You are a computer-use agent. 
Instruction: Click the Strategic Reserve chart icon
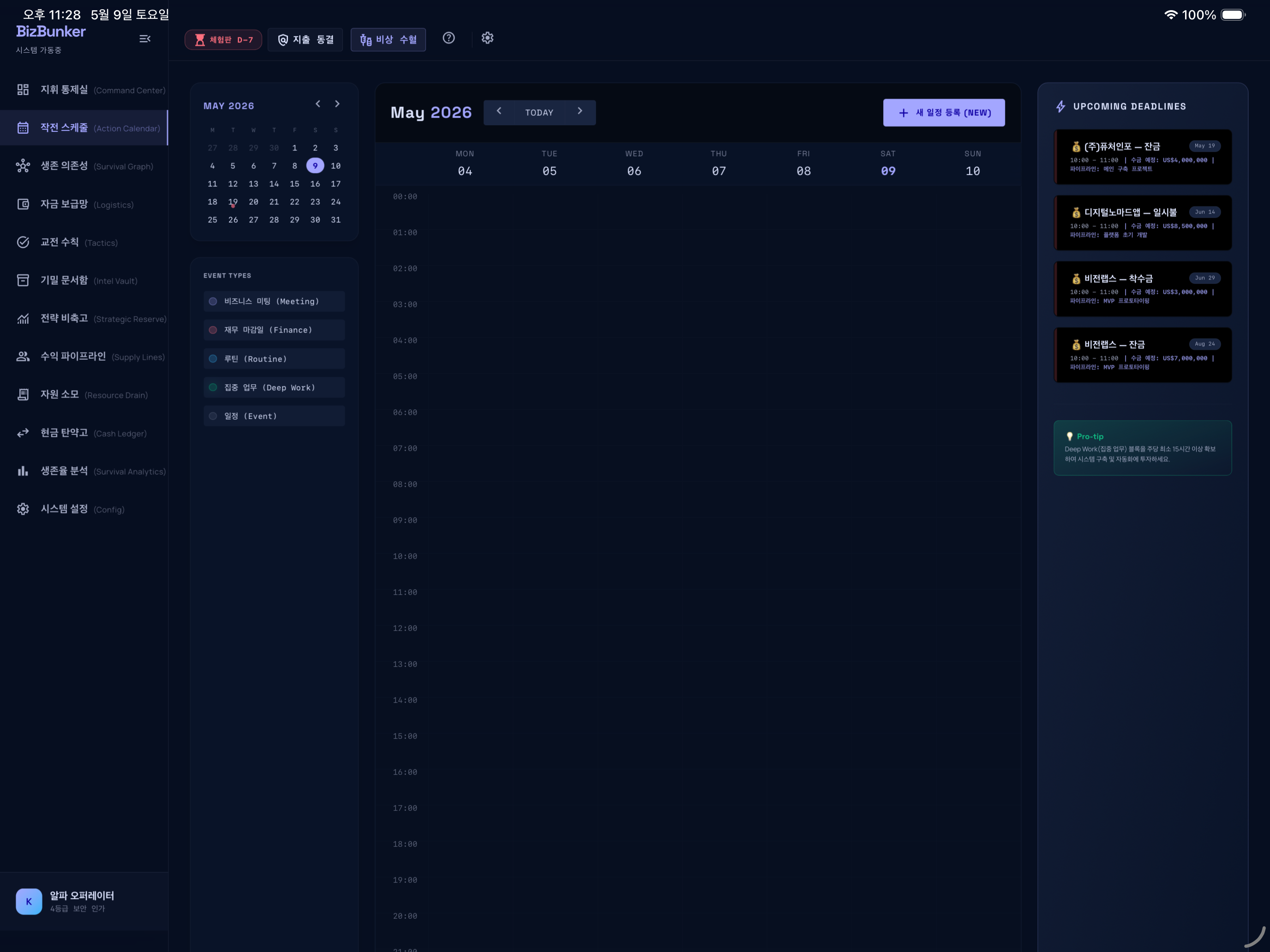[x=23, y=318]
